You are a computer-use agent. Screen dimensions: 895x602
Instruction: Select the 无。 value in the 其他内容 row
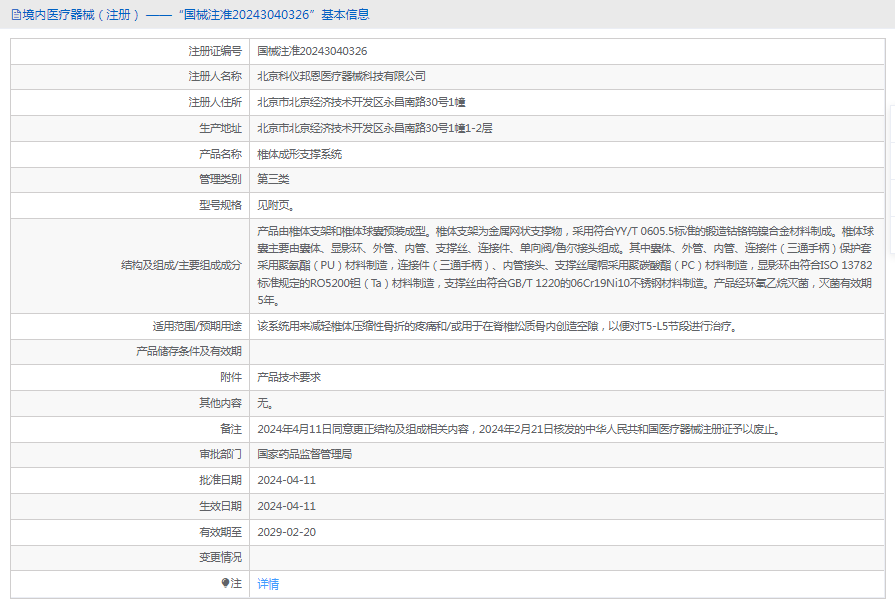(265, 403)
